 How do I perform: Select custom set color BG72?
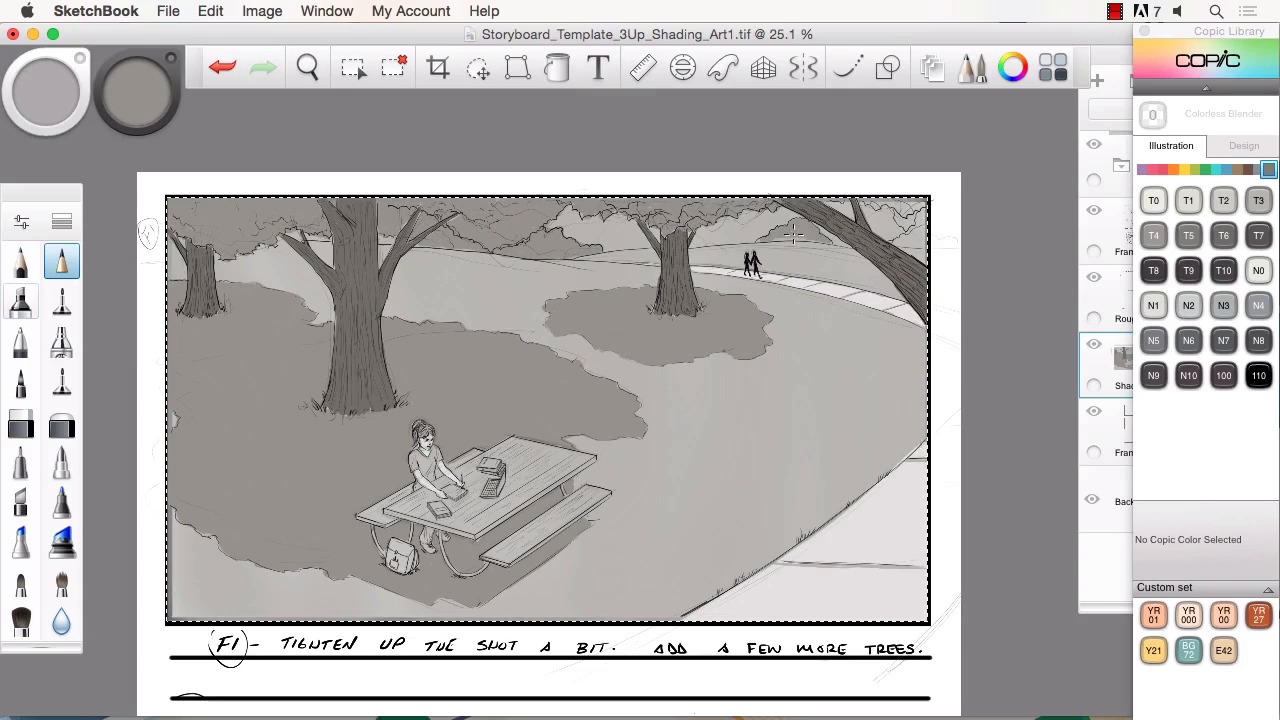(x=1188, y=651)
